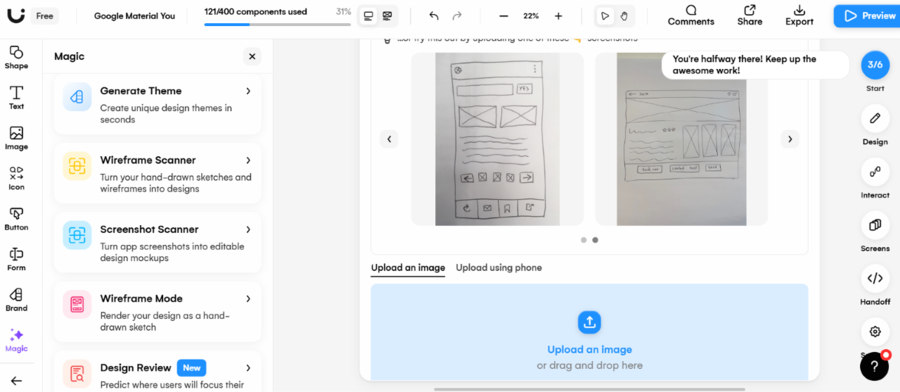Screen dimensions: 900x392
Task: Open the settings gear icon
Action: (875, 332)
